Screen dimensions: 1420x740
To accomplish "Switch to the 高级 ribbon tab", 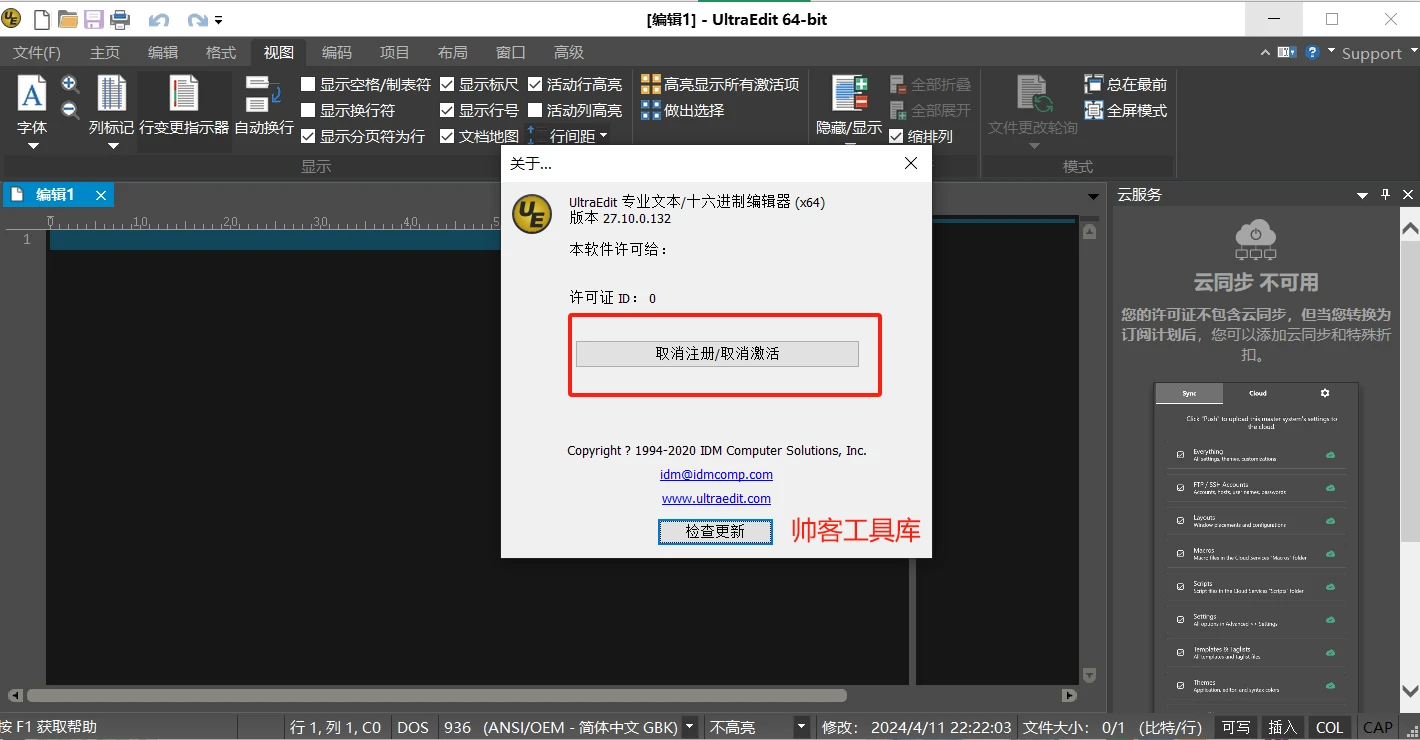I will [x=569, y=52].
